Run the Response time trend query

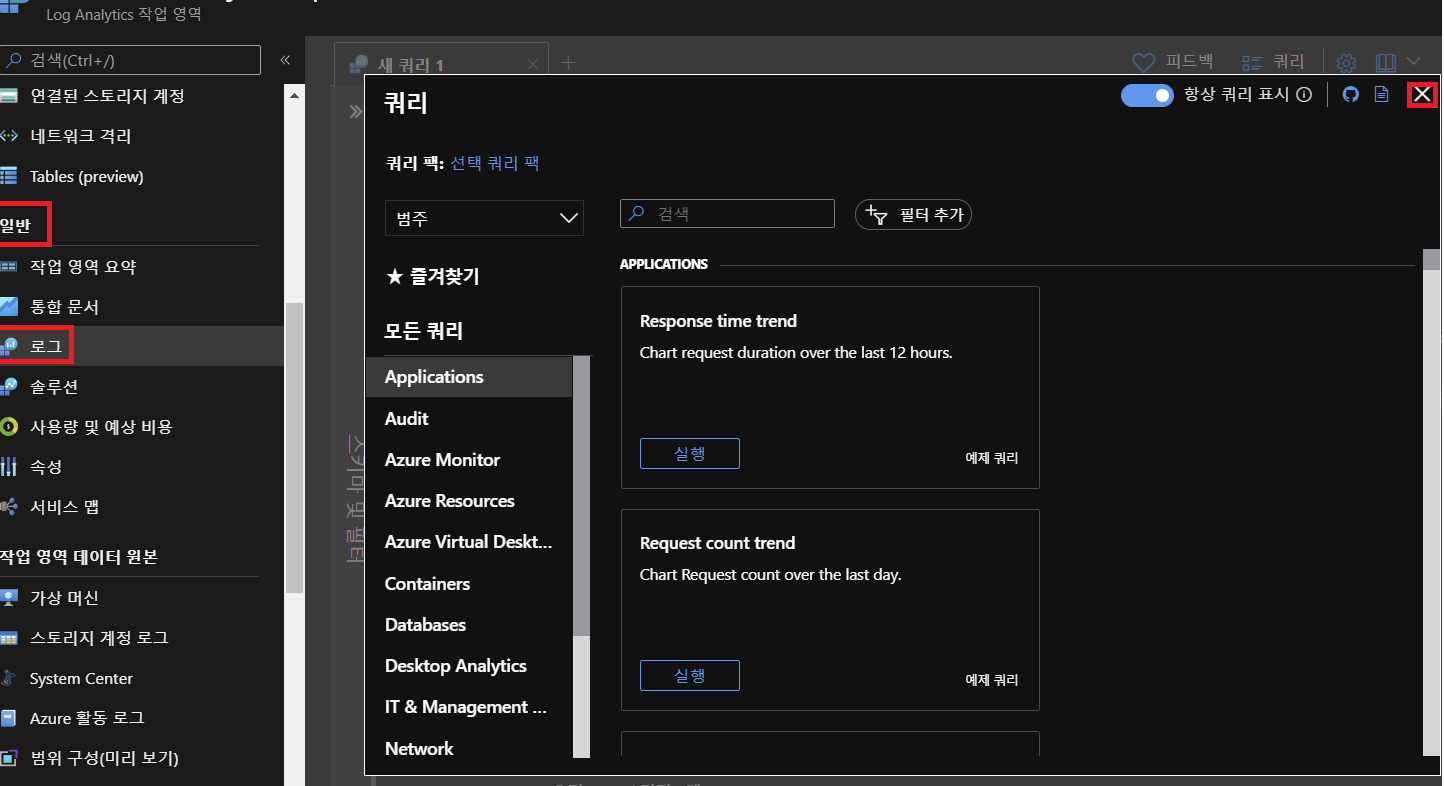coord(690,453)
